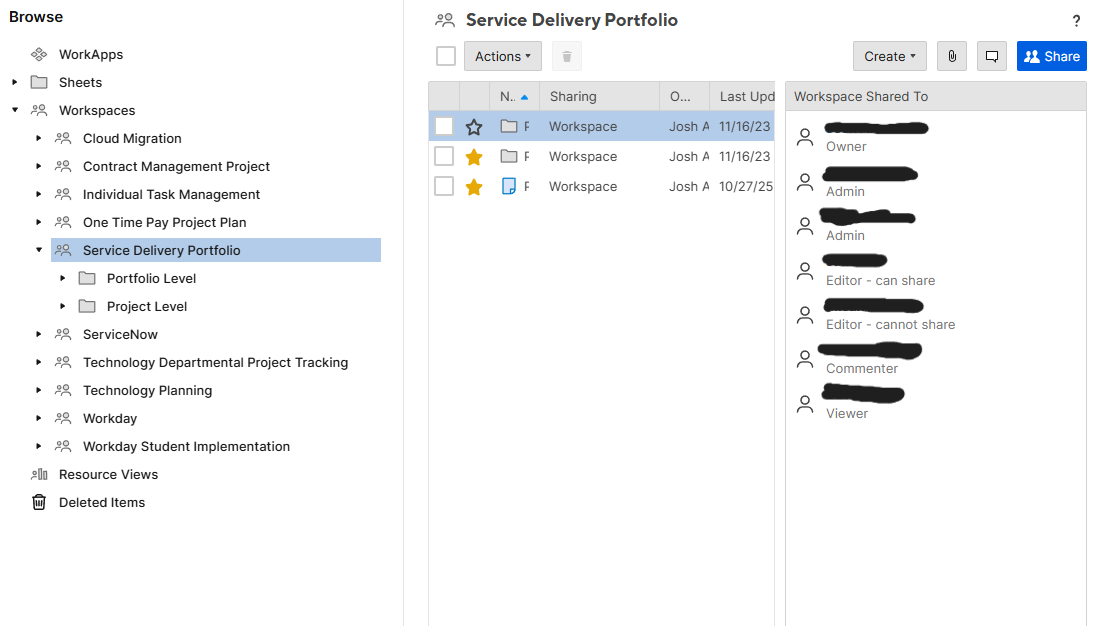The width and height of the screenshot is (1100, 626).
Task: Click the Technology Planning workspace icon
Action: click(x=63, y=390)
